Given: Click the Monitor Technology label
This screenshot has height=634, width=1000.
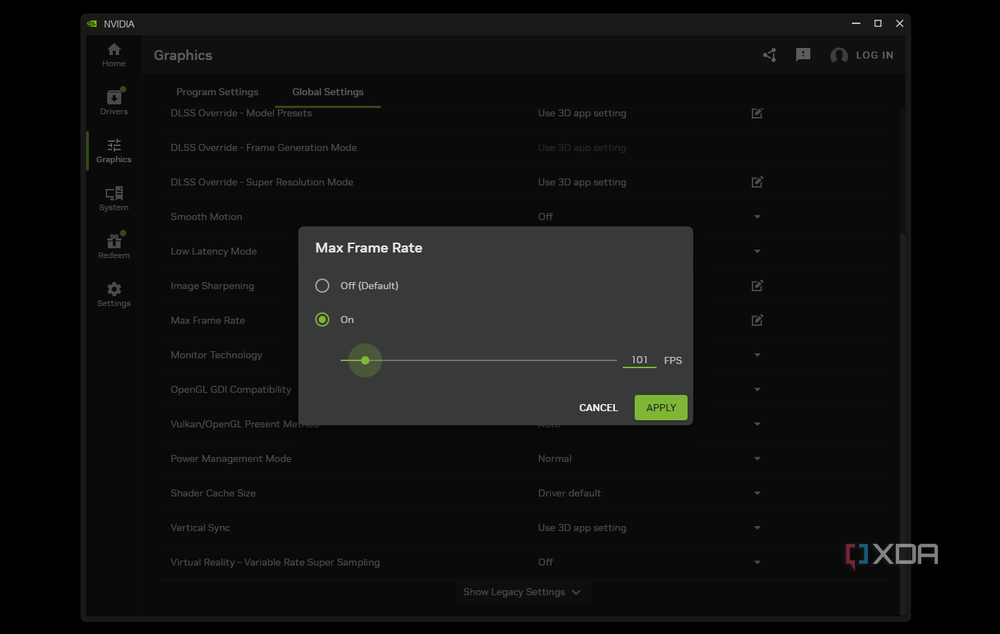Looking at the screenshot, I should [x=216, y=355].
